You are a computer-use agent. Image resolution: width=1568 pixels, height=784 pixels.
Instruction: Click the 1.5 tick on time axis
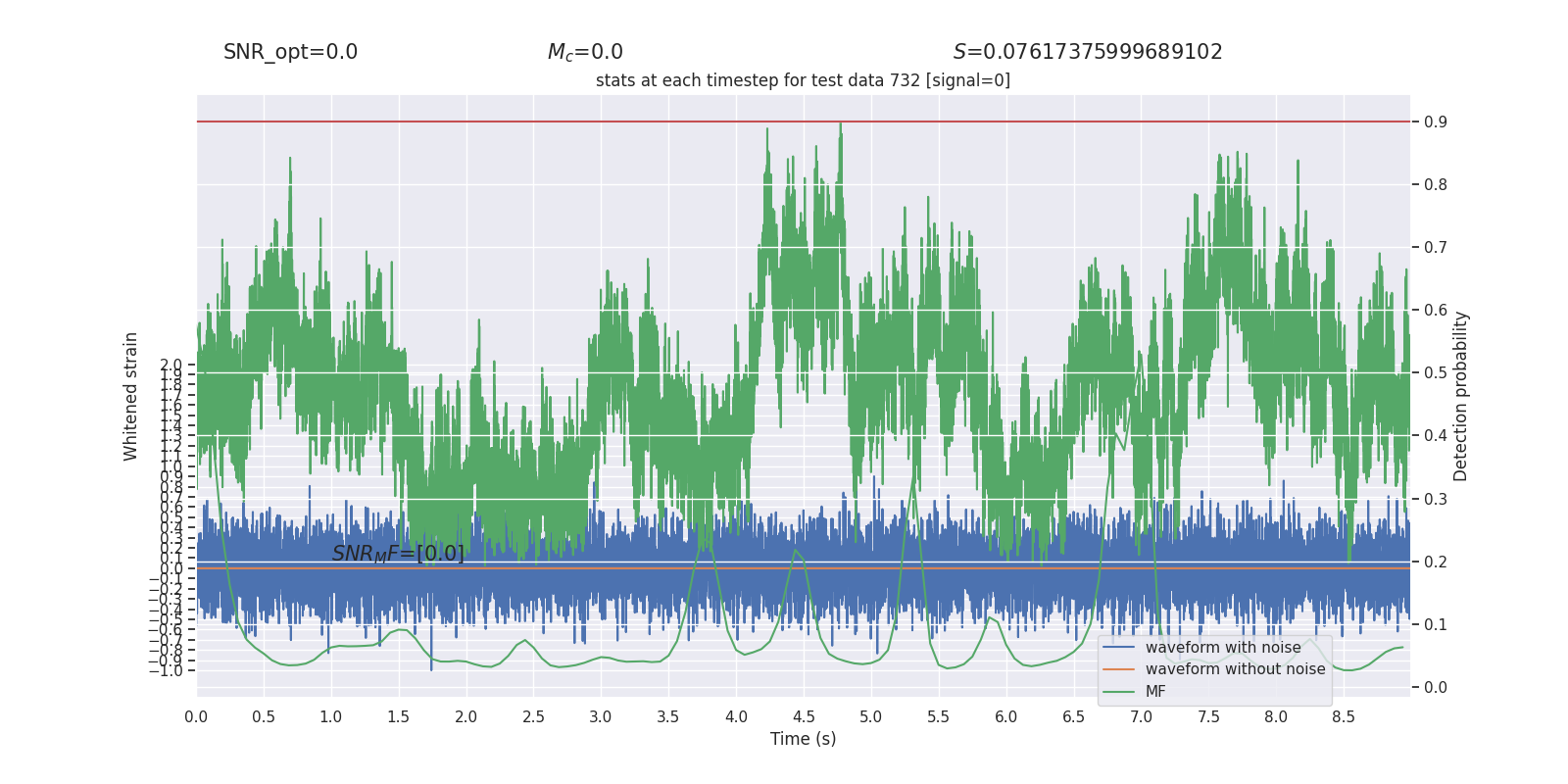coord(398,717)
